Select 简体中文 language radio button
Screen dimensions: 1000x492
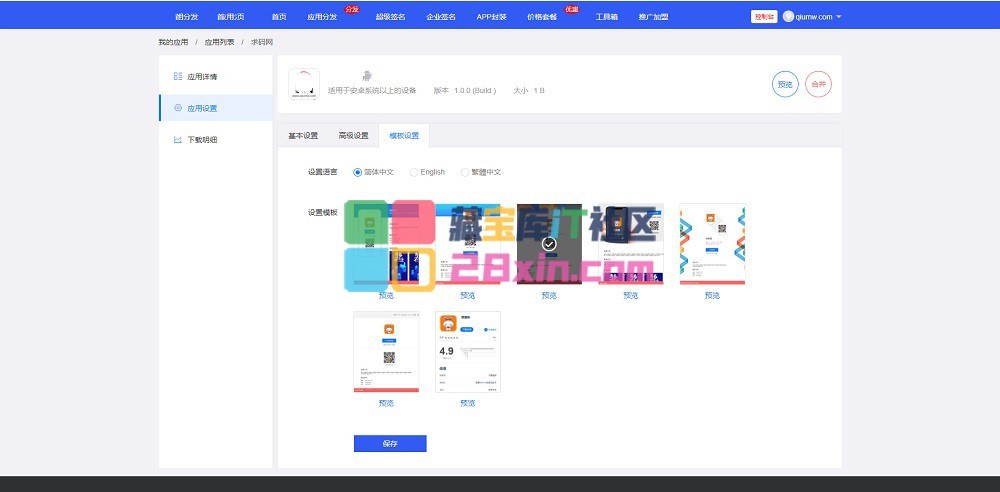click(x=358, y=172)
